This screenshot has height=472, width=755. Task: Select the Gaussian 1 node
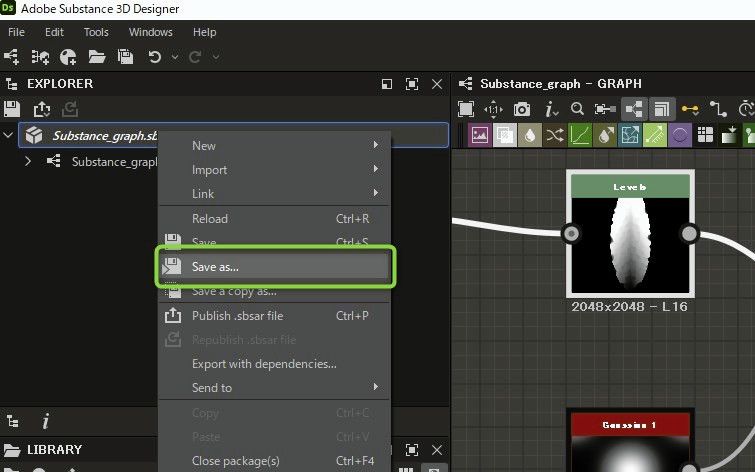click(x=630, y=441)
